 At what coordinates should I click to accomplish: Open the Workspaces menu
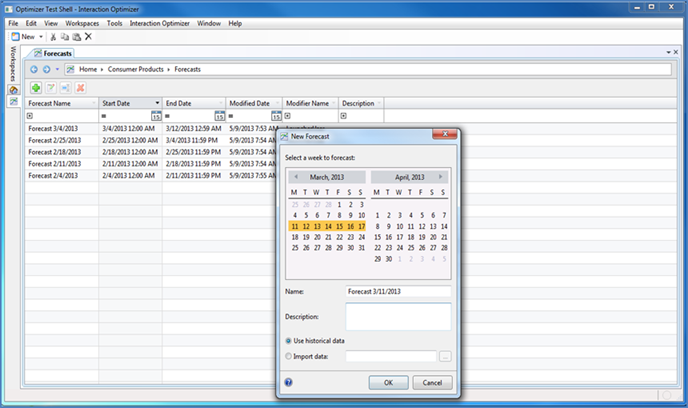click(x=82, y=22)
